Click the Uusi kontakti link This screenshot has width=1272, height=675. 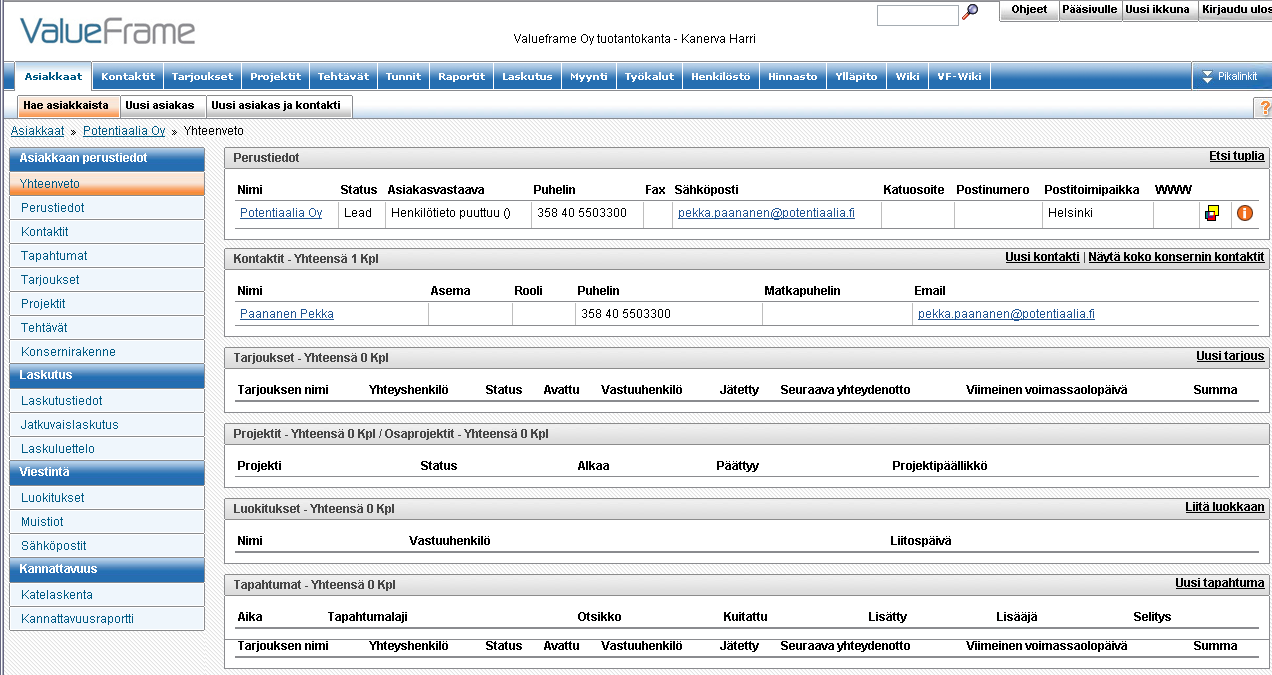(1042, 257)
